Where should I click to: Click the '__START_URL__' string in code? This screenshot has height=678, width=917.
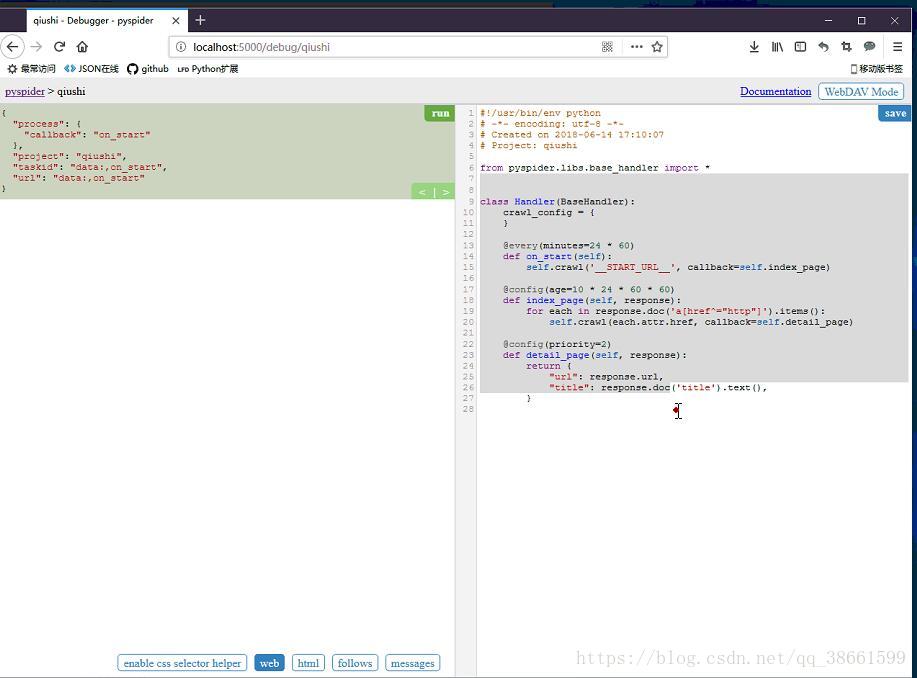633,267
